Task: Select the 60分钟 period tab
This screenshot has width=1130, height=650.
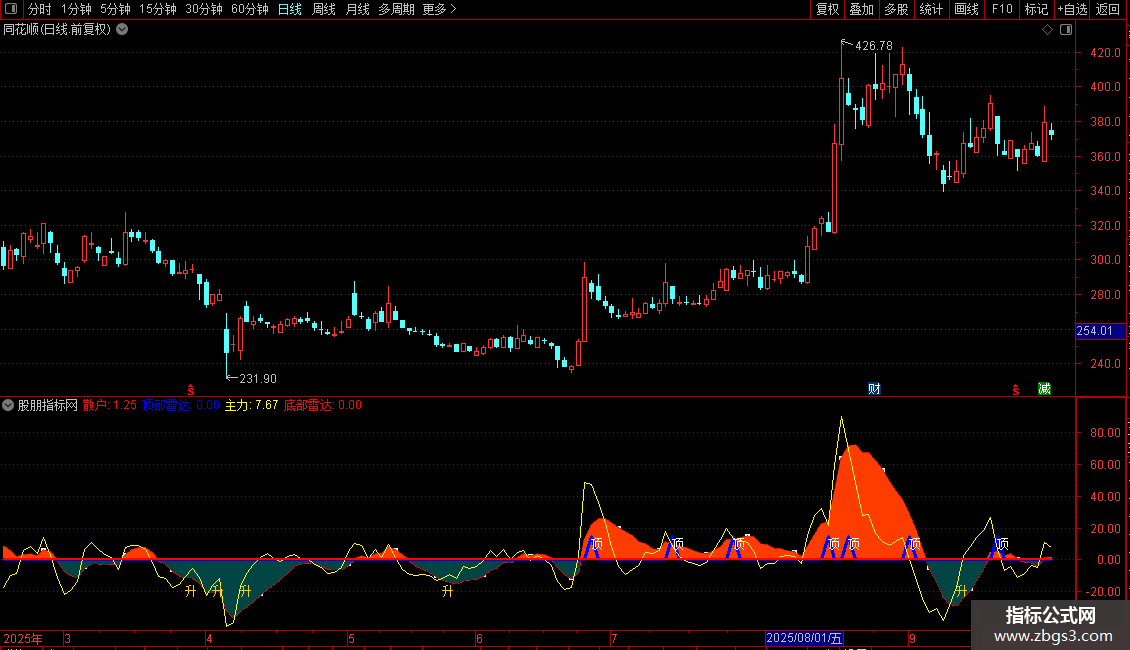Action: (x=250, y=9)
